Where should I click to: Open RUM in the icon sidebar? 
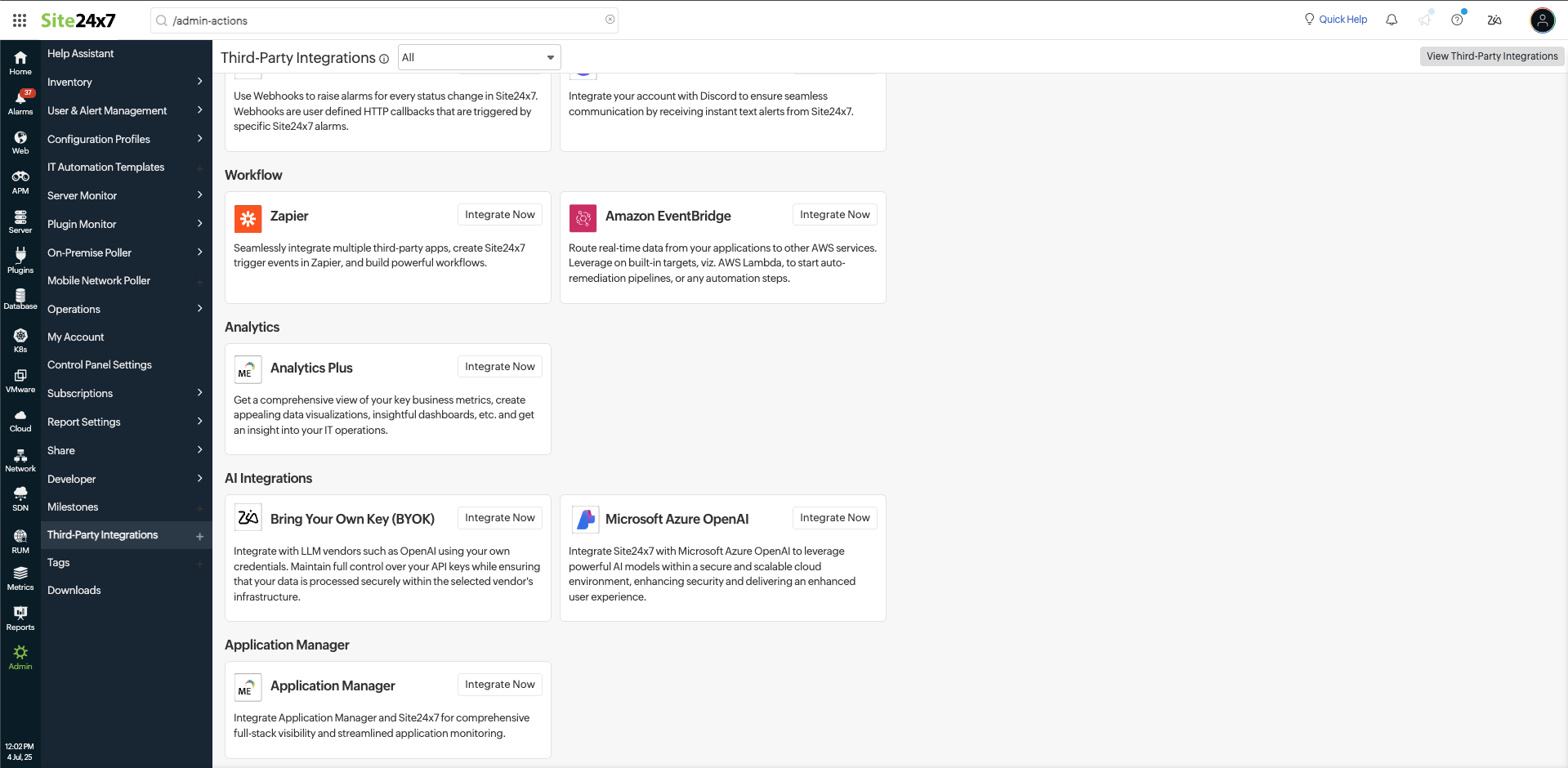pyautogui.click(x=20, y=541)
